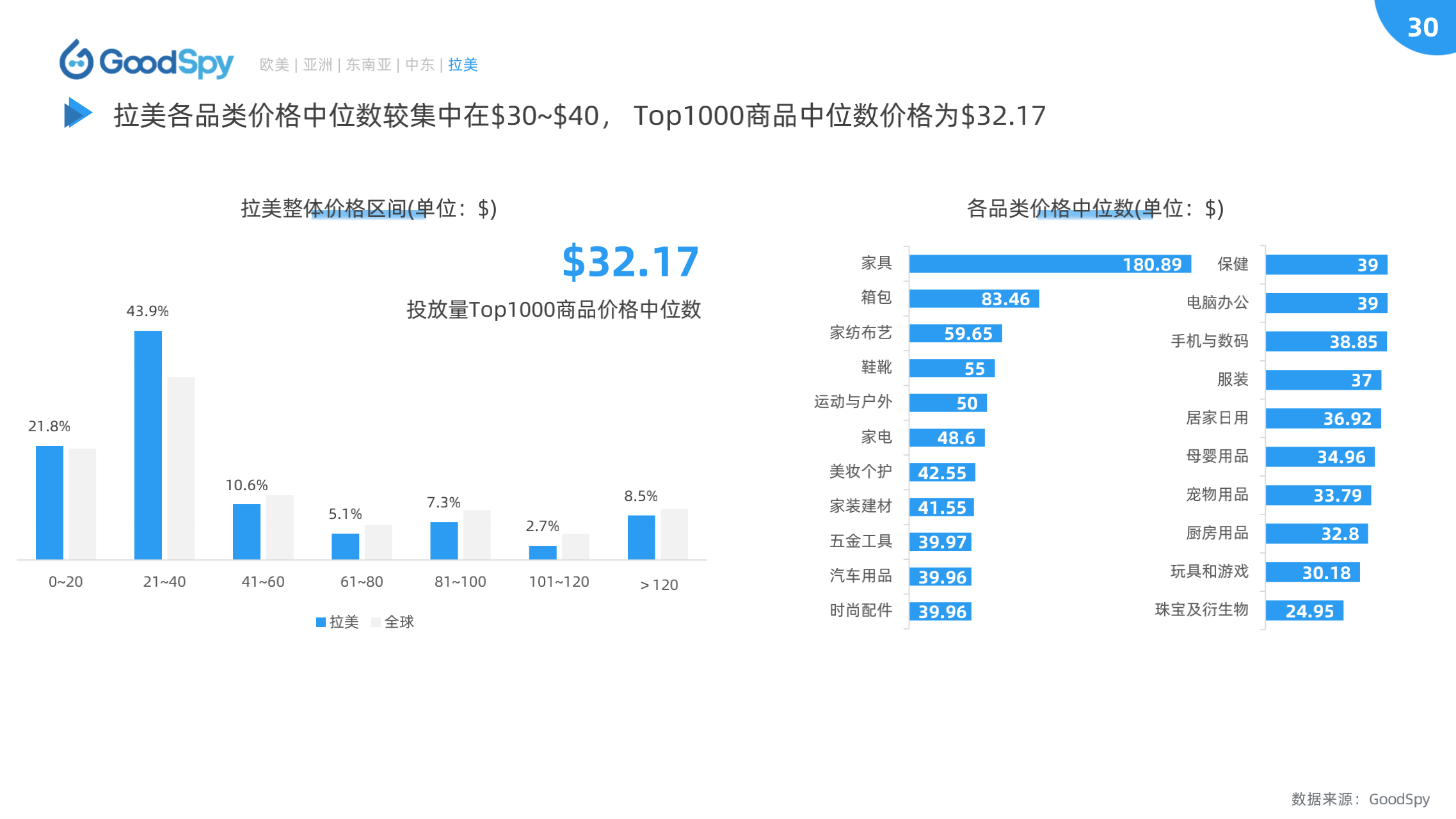The image size is (1456, 819).
Task: Click the highlighted 拉美 region tab
Action: coord(463,65)
